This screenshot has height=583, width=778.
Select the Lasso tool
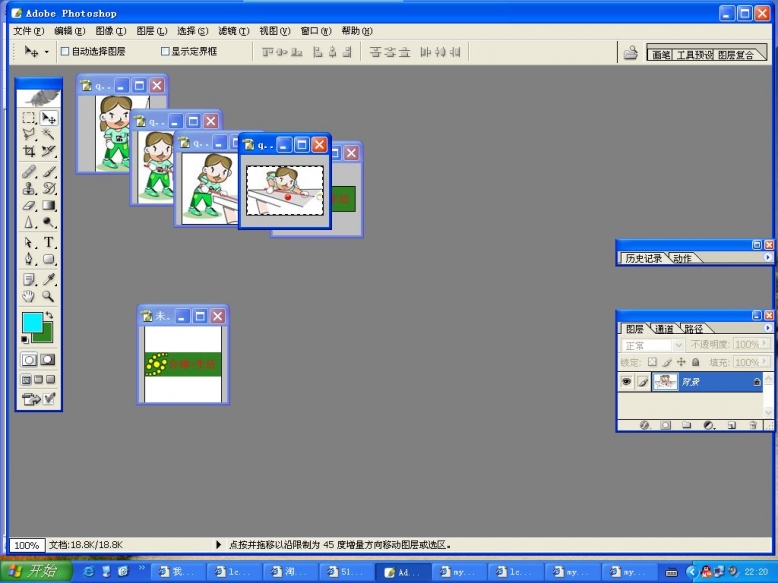point(29,134)
